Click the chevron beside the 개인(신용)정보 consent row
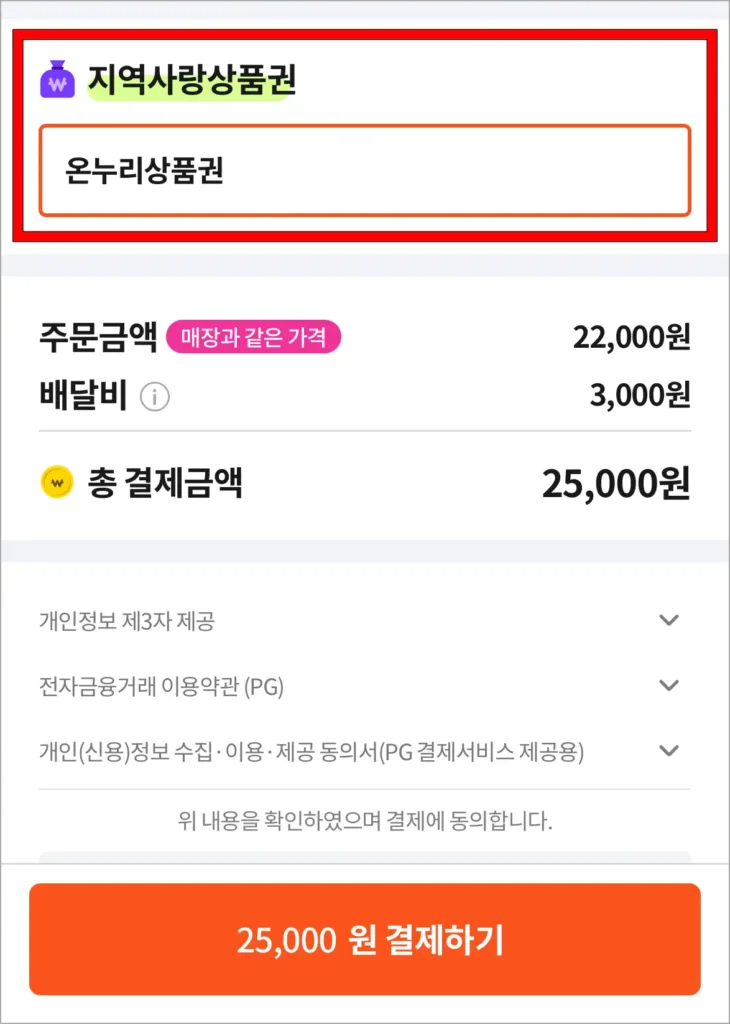This screenshot has height=1024, width=730. [670, 750]
